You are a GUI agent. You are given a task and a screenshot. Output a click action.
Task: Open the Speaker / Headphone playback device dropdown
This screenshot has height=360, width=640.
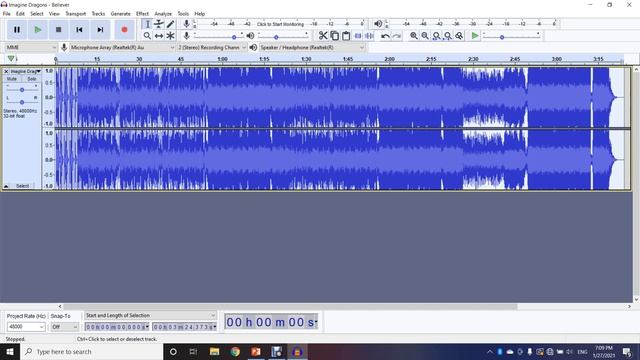(x=311, y=47)
